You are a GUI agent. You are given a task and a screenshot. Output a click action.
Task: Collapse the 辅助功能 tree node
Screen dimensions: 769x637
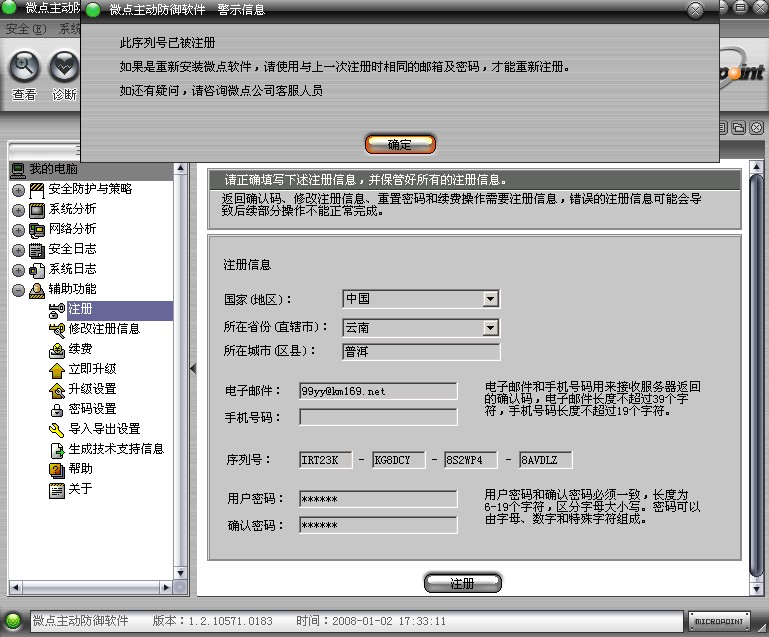pos(18,290)
